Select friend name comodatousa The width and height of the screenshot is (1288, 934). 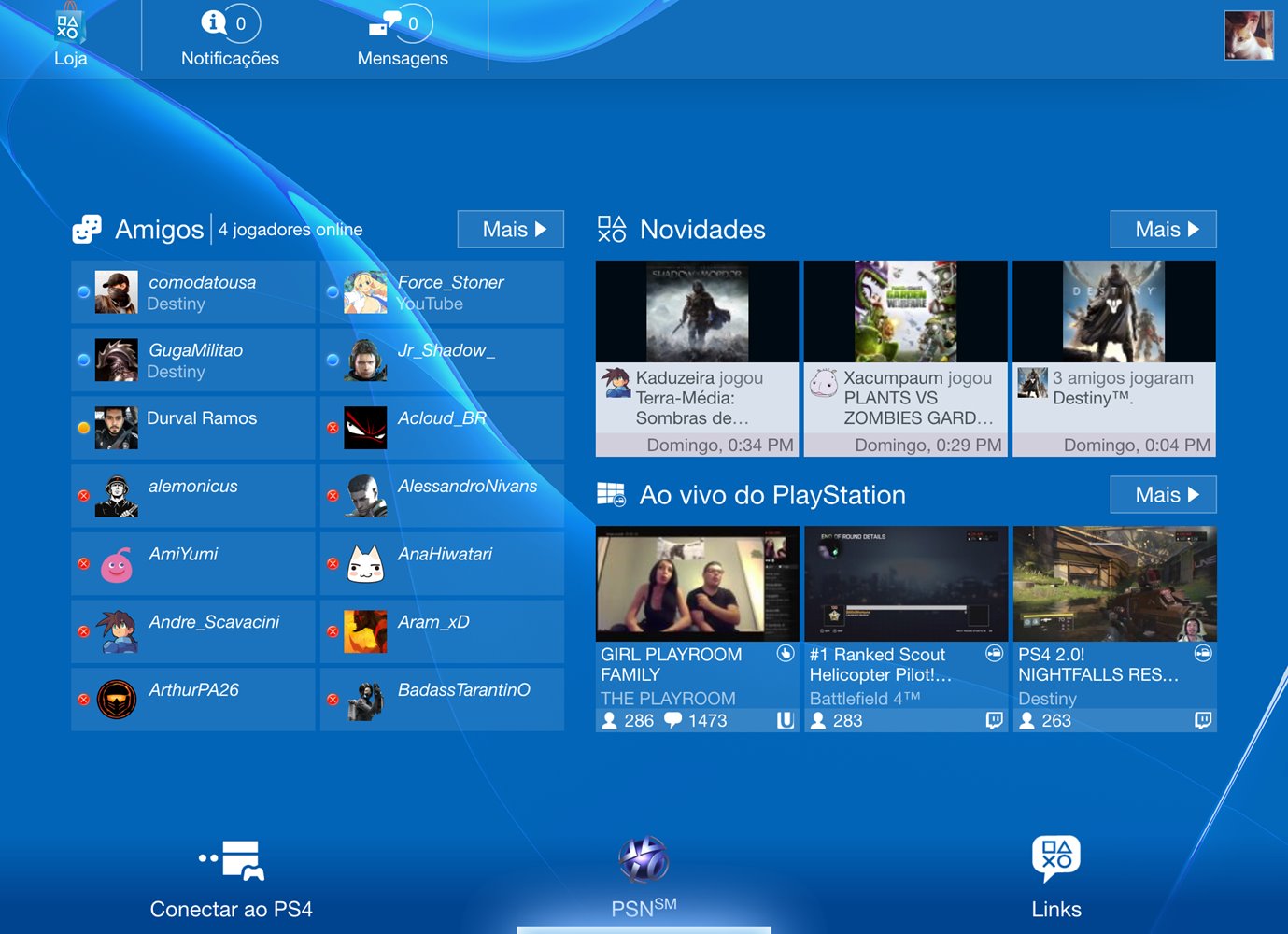(x=202, y=282)
